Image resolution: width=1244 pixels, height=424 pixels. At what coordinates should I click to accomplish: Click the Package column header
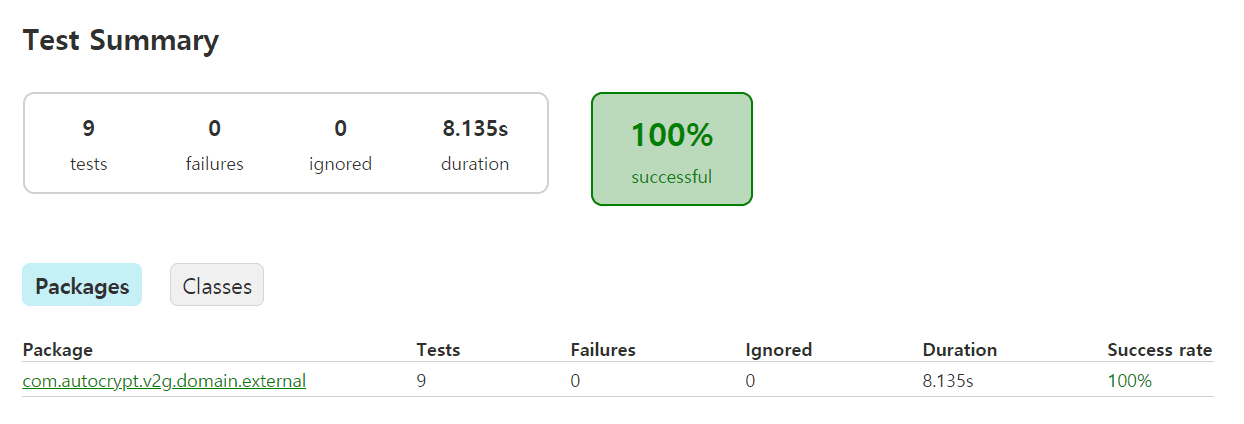coord(57,350)
